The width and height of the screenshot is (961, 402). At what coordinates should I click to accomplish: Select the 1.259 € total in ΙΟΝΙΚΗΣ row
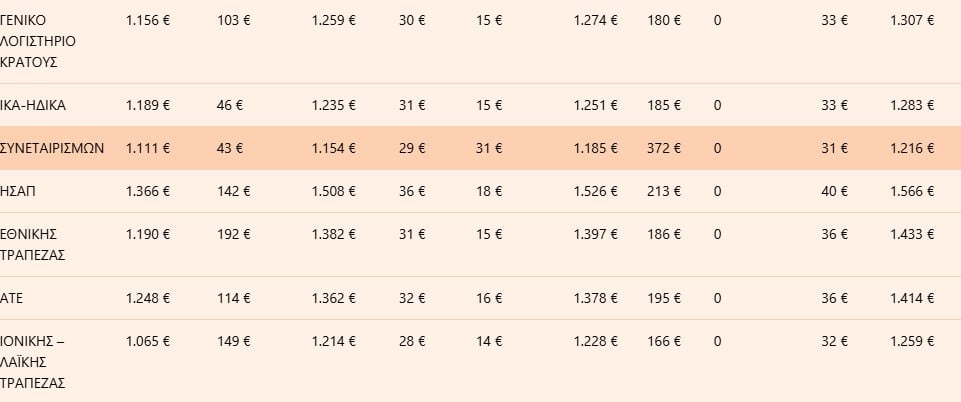coord(912,341)
